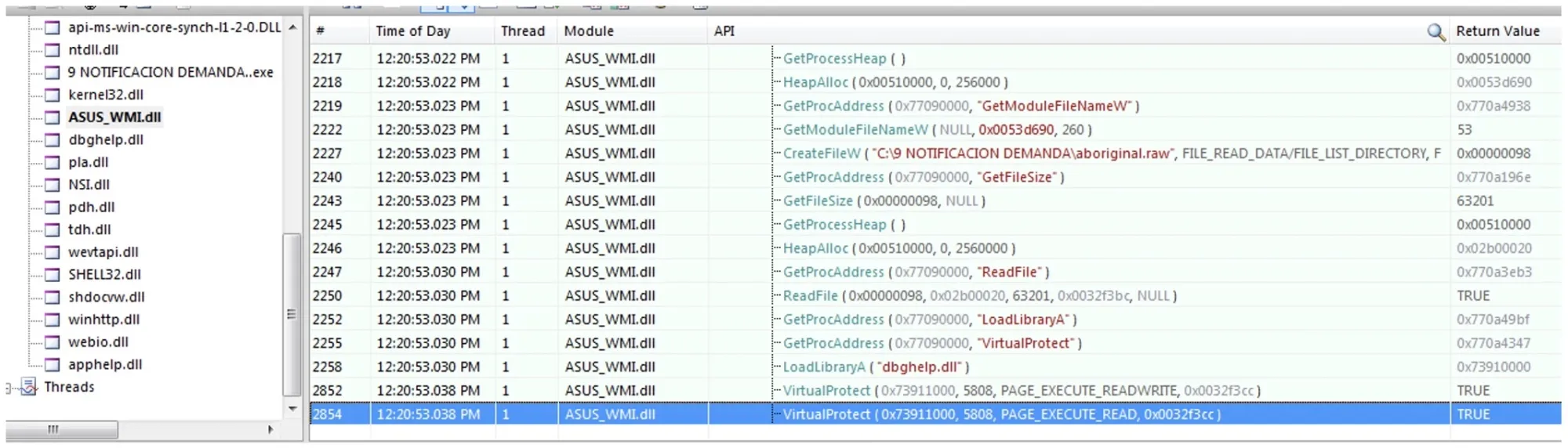The width and height of the screenshot is (1568, 448).
Task: Expand the Threads tree node
Action: click(9, 388)
